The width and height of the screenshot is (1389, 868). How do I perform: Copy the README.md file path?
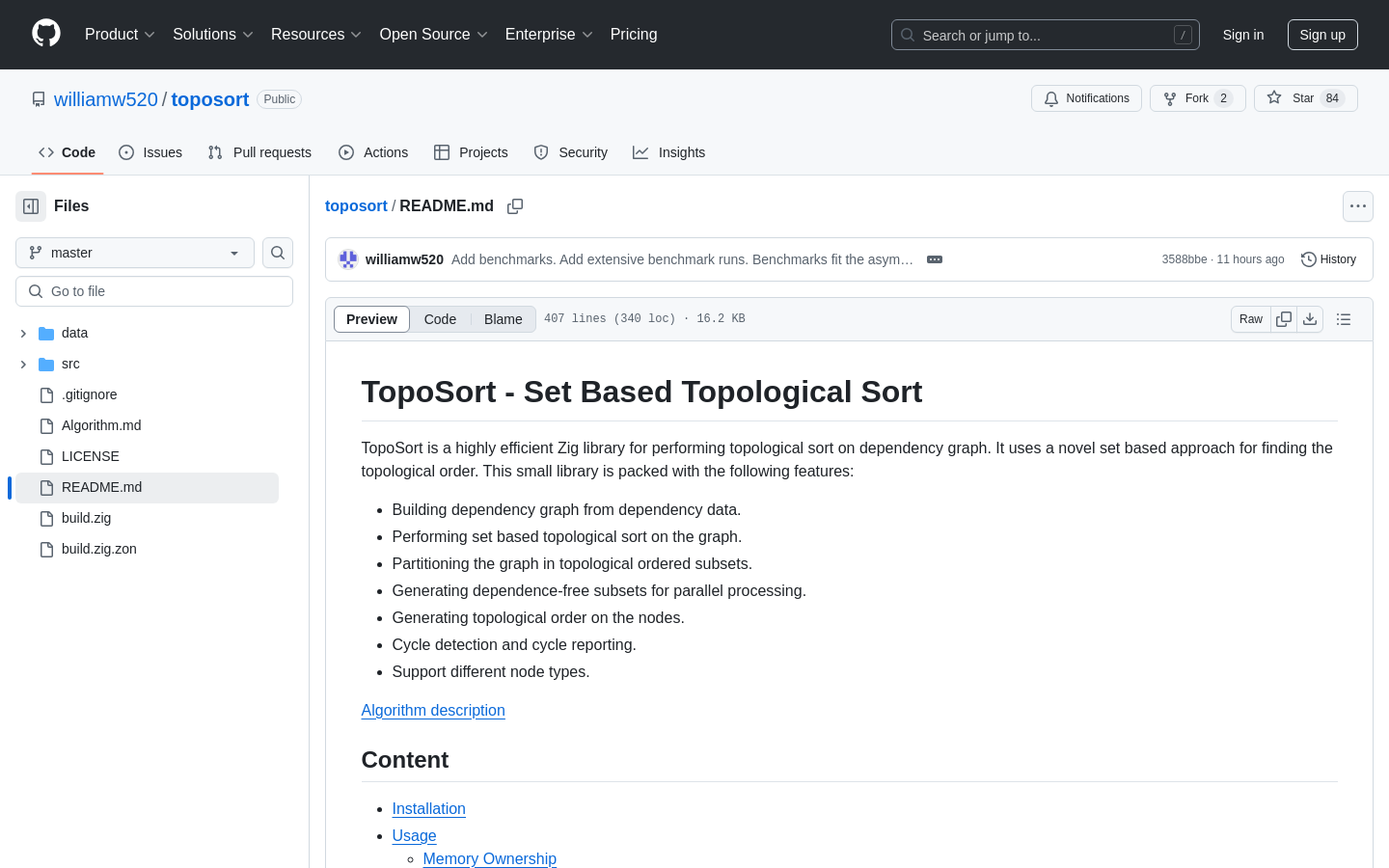pos(515,206)
